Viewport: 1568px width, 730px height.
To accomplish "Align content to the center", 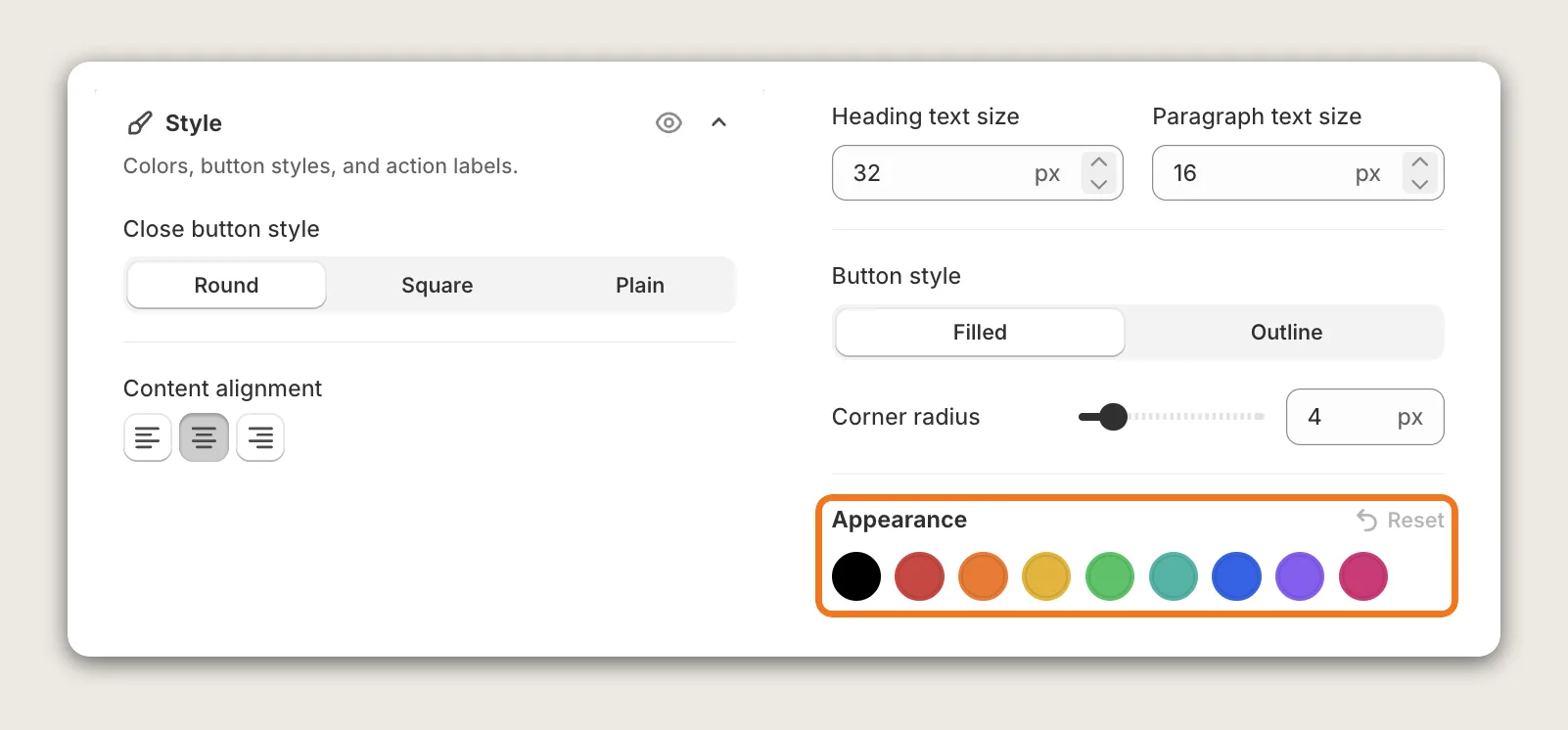I will [204, 437].
